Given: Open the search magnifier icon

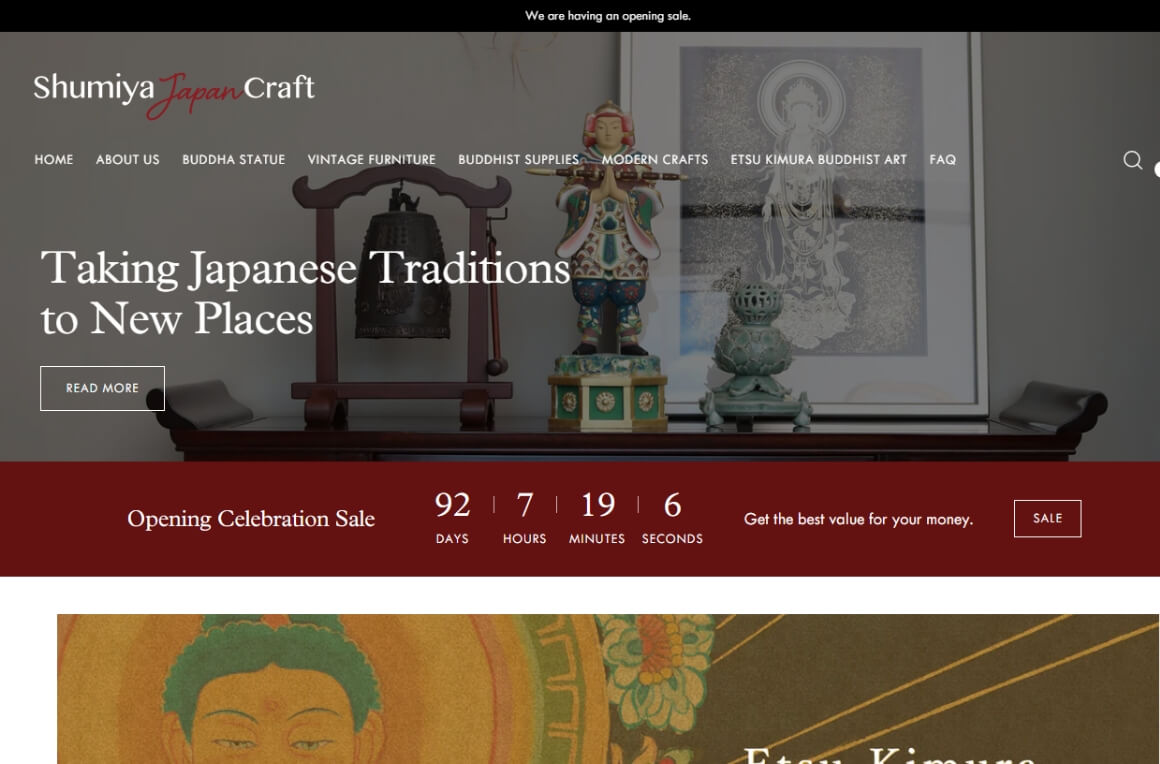Looking at the screenshot, I should click(1132, 160).
